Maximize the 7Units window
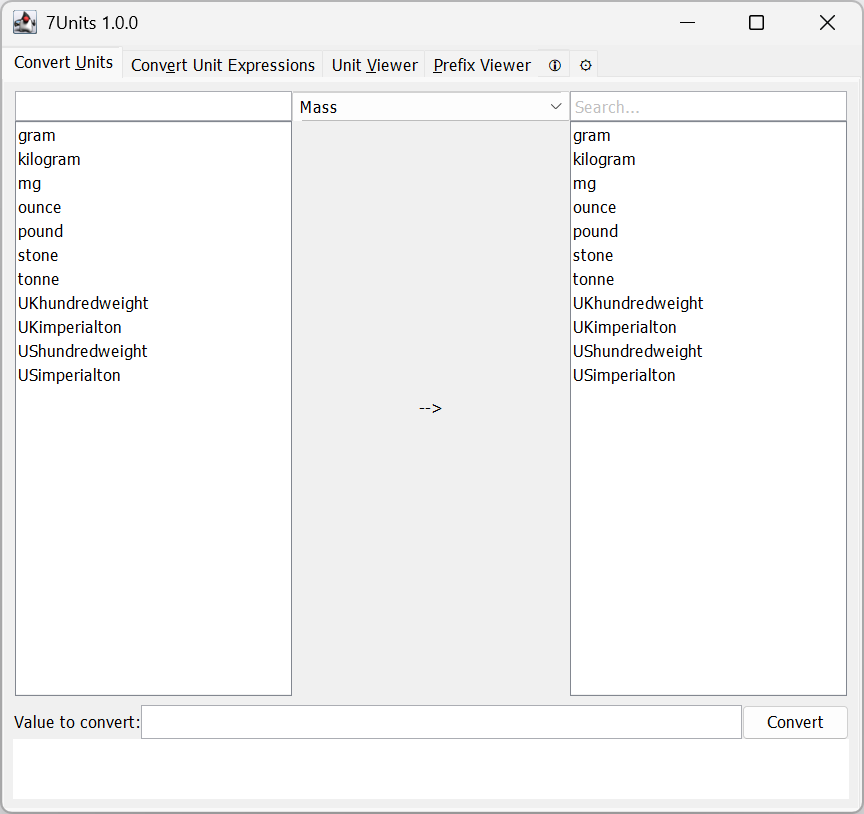The height and width of the screenshot is (814, 864). pyautogui.click(x=756, y=22)
